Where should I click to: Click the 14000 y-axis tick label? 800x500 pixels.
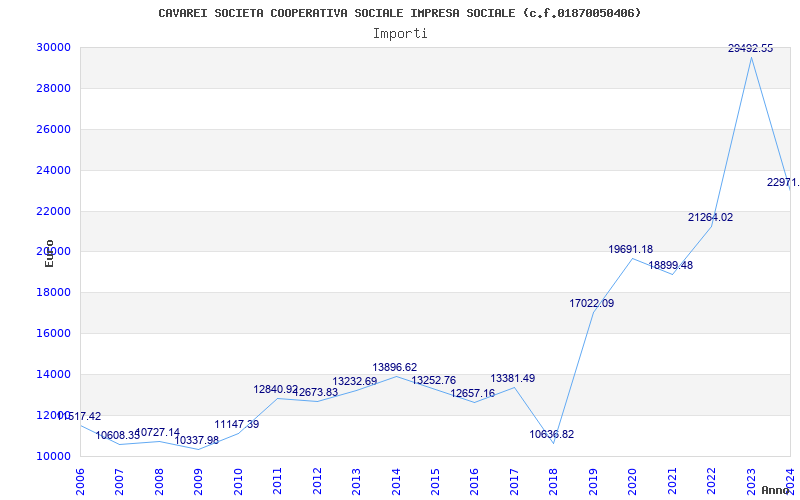click(x=53, y=374)
